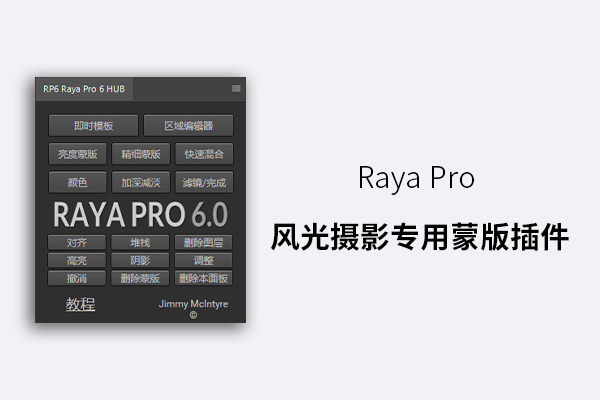600x400 pixels.
Task: Open the 滤镜/完成 module
Action: click(204, 183)
